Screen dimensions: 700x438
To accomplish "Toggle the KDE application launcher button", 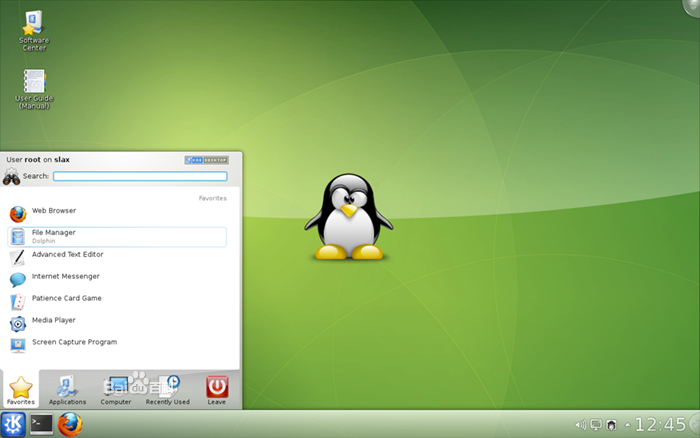I will pos(14,424).
